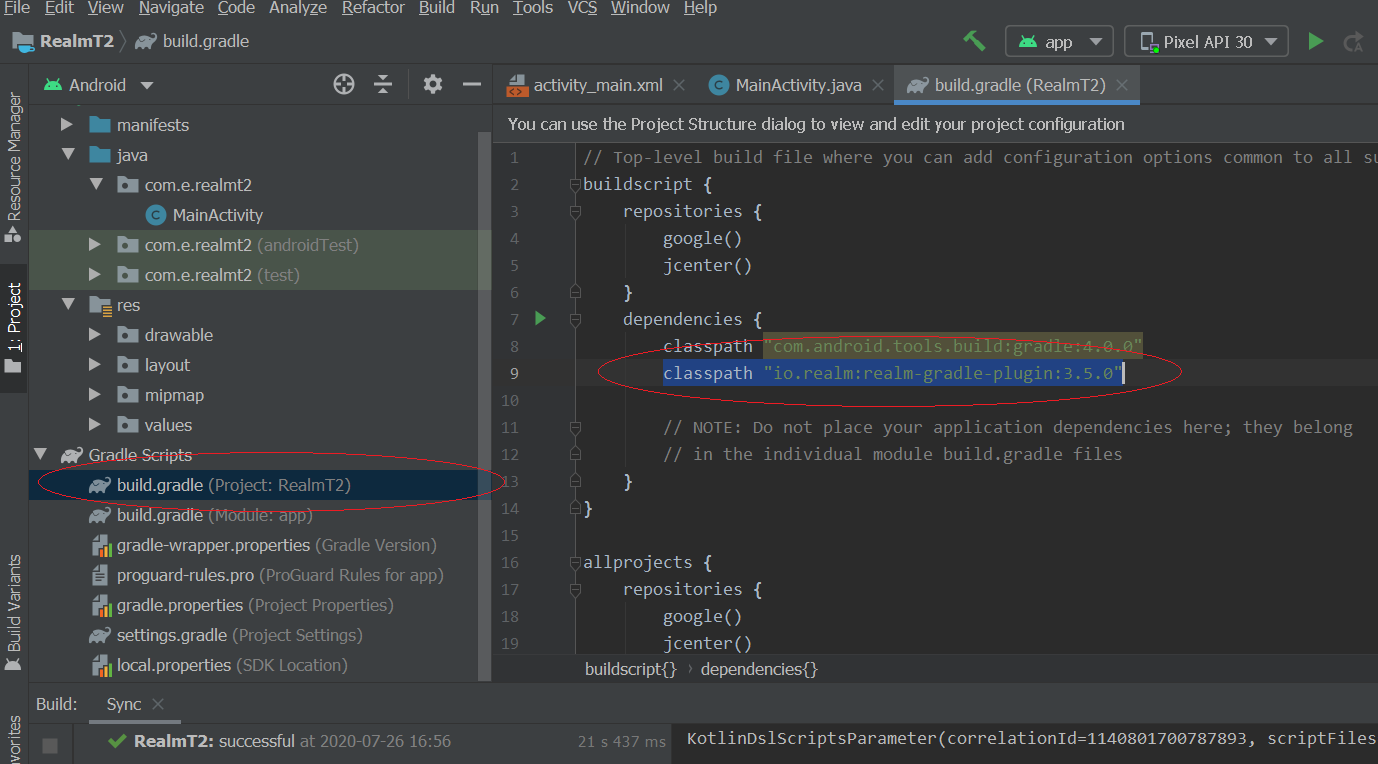Switch to MainActivity.java editor tab
The height and width of the screenshot is (764, 1378).
798,85
